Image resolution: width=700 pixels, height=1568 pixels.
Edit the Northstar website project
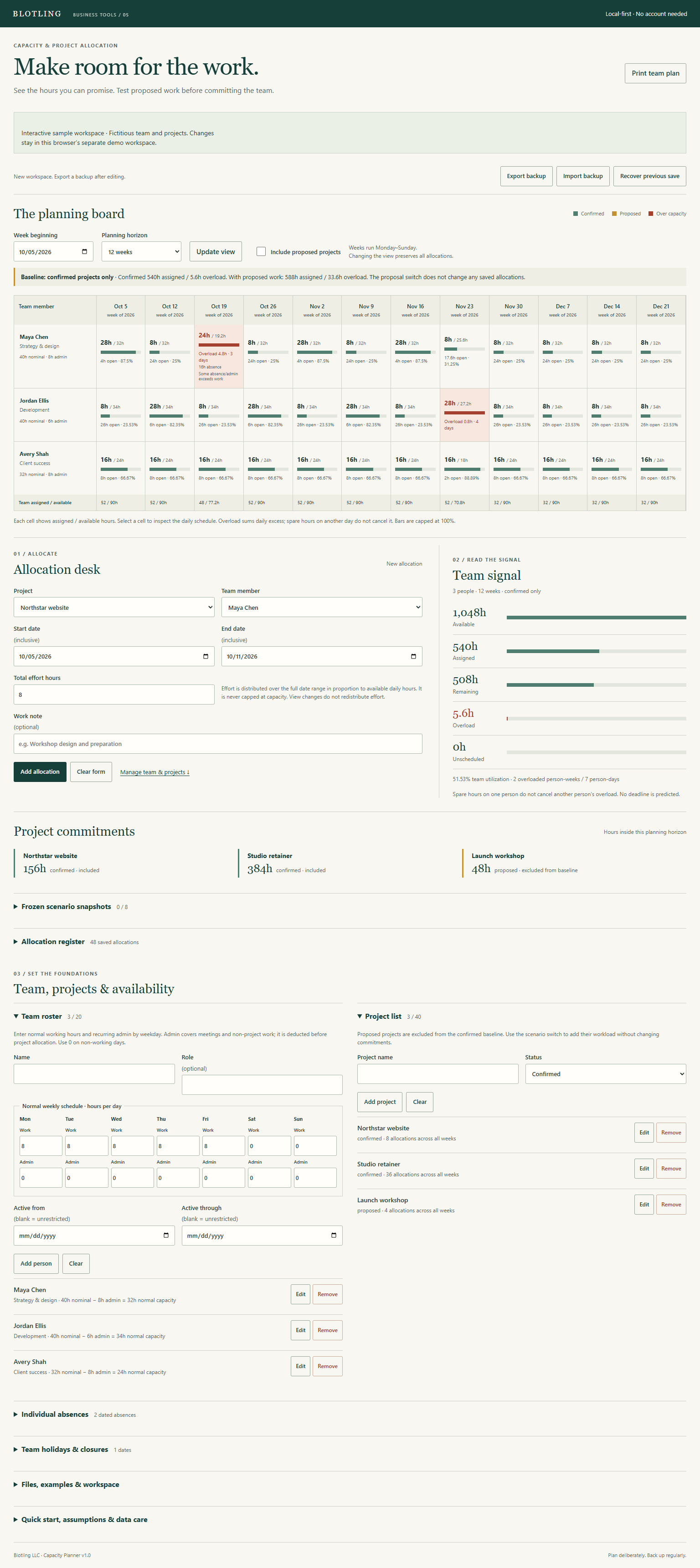click(644, 1133)
